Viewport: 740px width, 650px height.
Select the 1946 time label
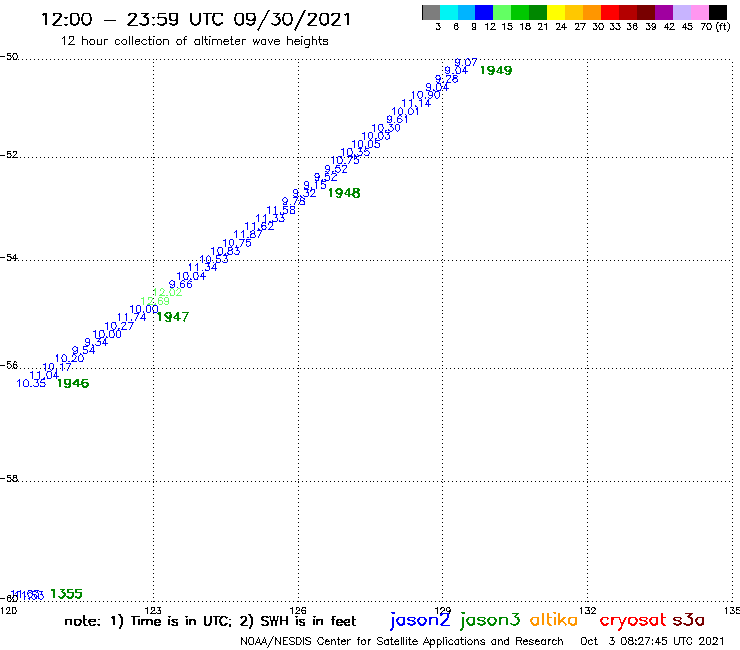tap(73, 383)
